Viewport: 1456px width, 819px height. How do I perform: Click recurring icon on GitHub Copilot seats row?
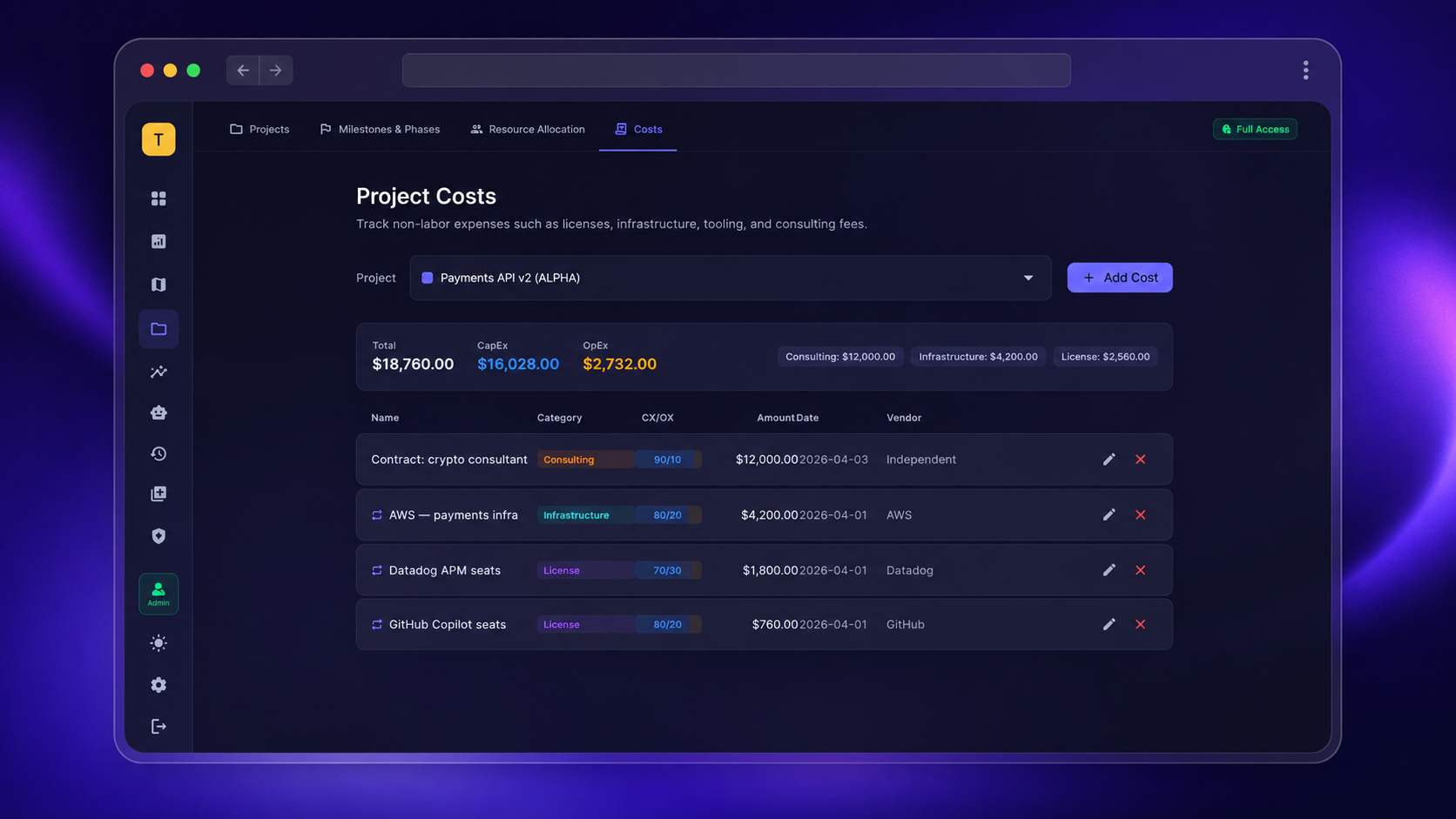(x=377, y=624)
